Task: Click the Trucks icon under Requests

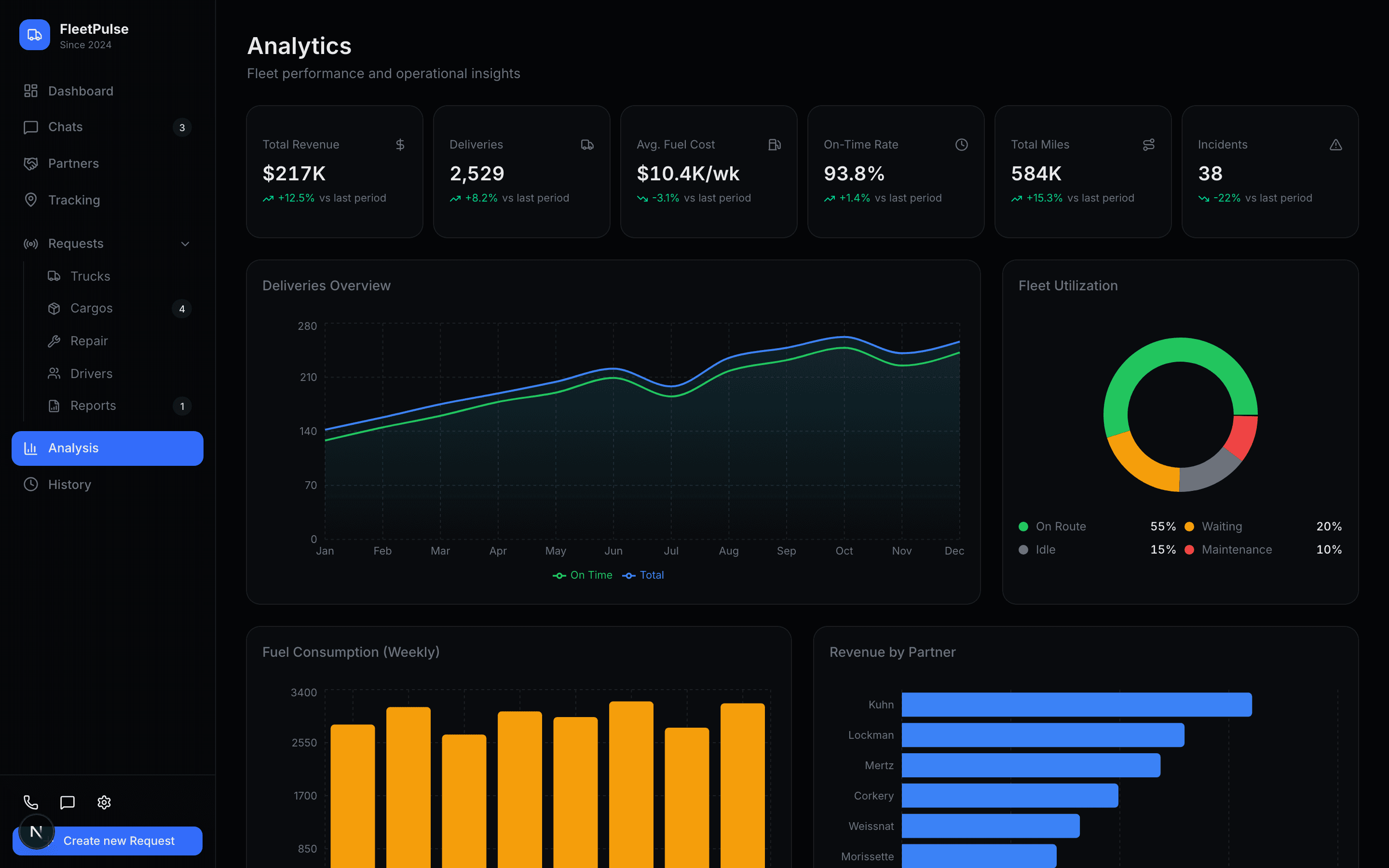Action: pyautogui.click(x=54, y=276)
